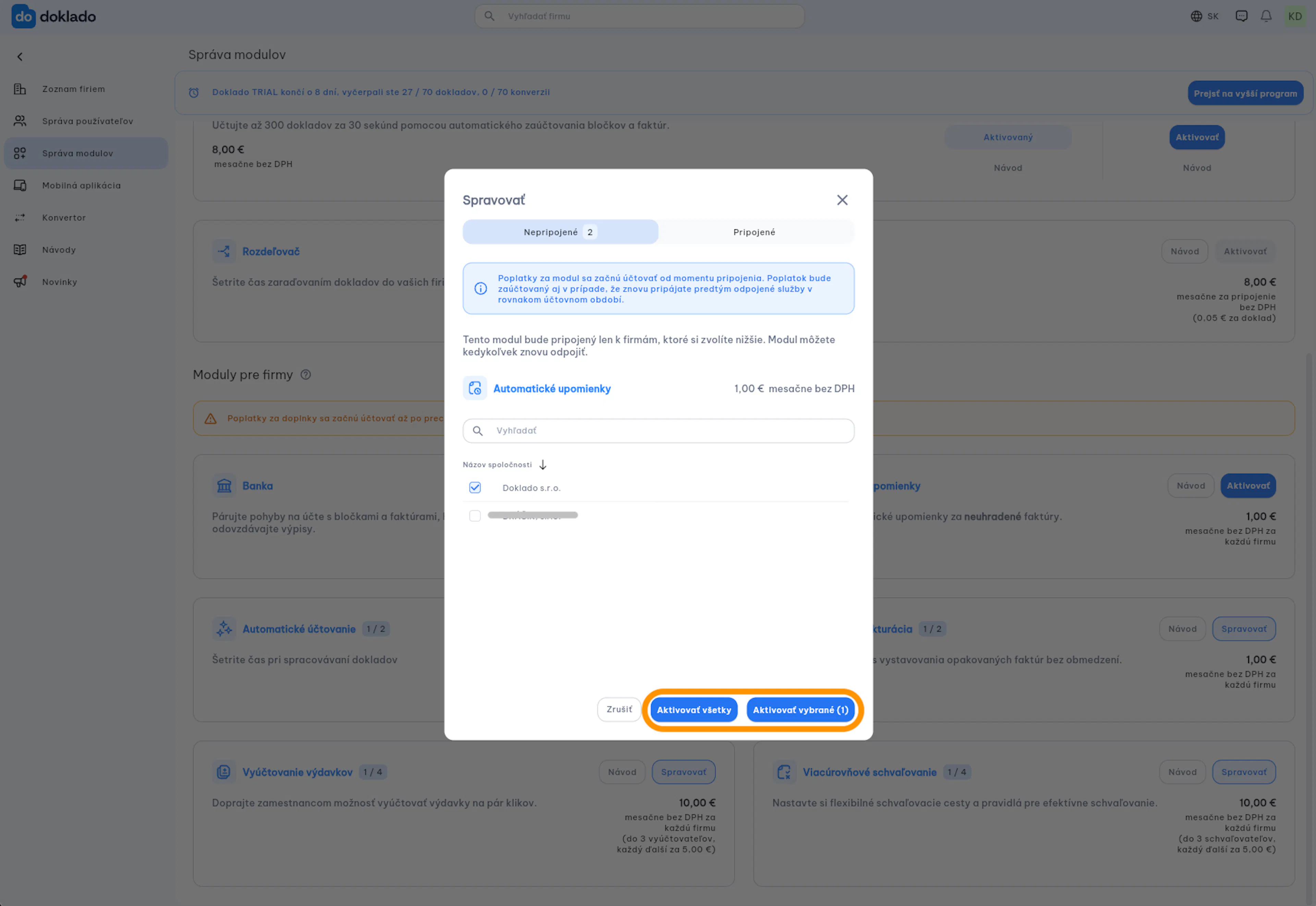Click Návod on Viacúrovňové schvaľovanie card
Screen dimensions: 1316x906
click(x=1182, y=772)
